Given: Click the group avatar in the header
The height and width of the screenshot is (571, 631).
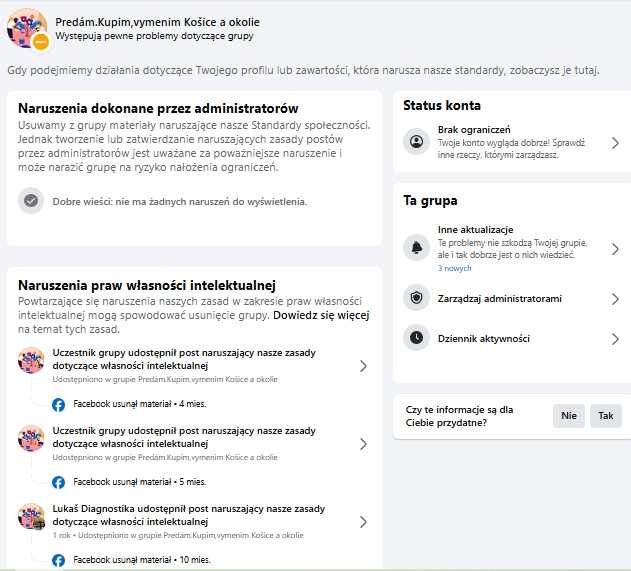Looking at the screenshot, I should (x=27, y=28).
